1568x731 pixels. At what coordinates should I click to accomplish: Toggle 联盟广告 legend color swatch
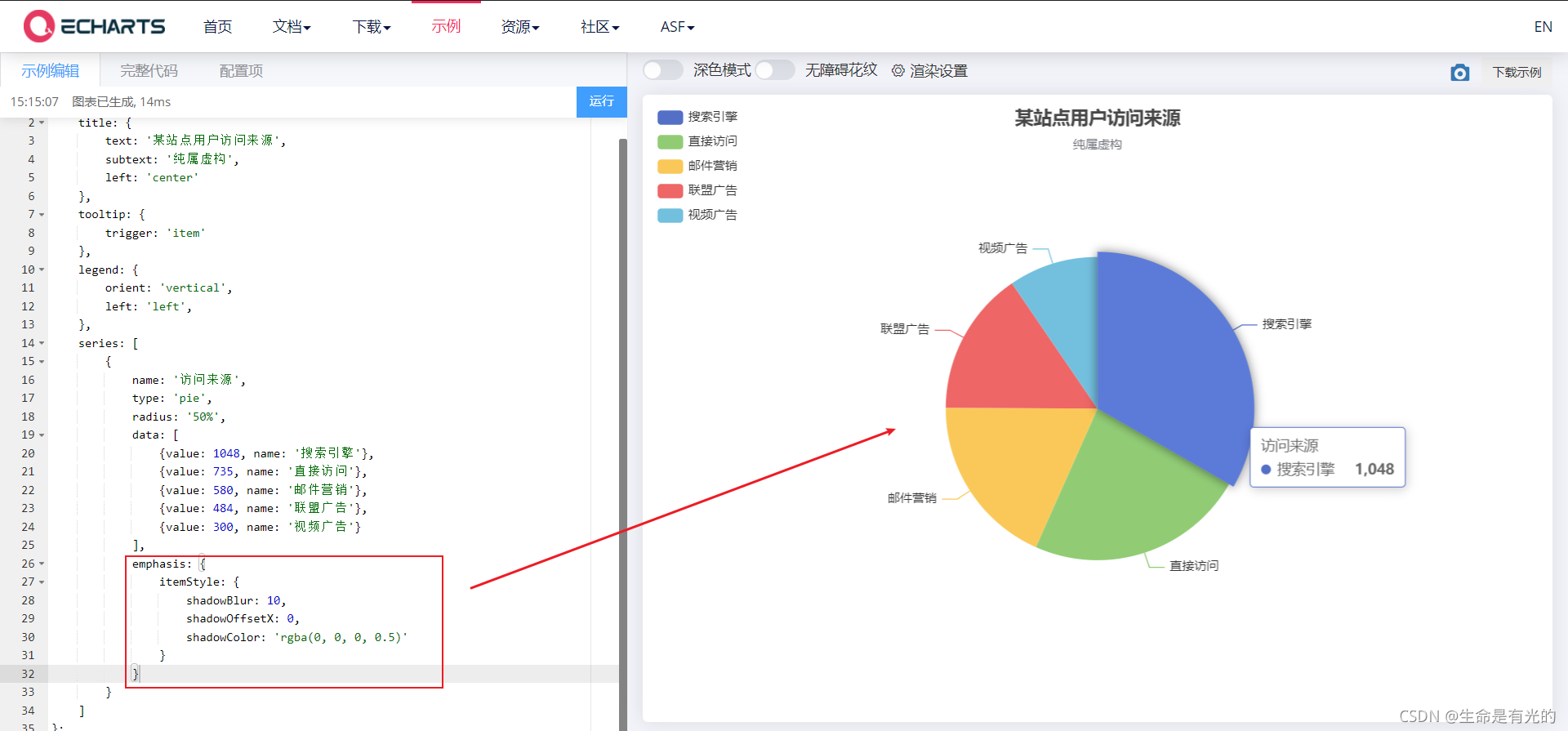(670, 190)
